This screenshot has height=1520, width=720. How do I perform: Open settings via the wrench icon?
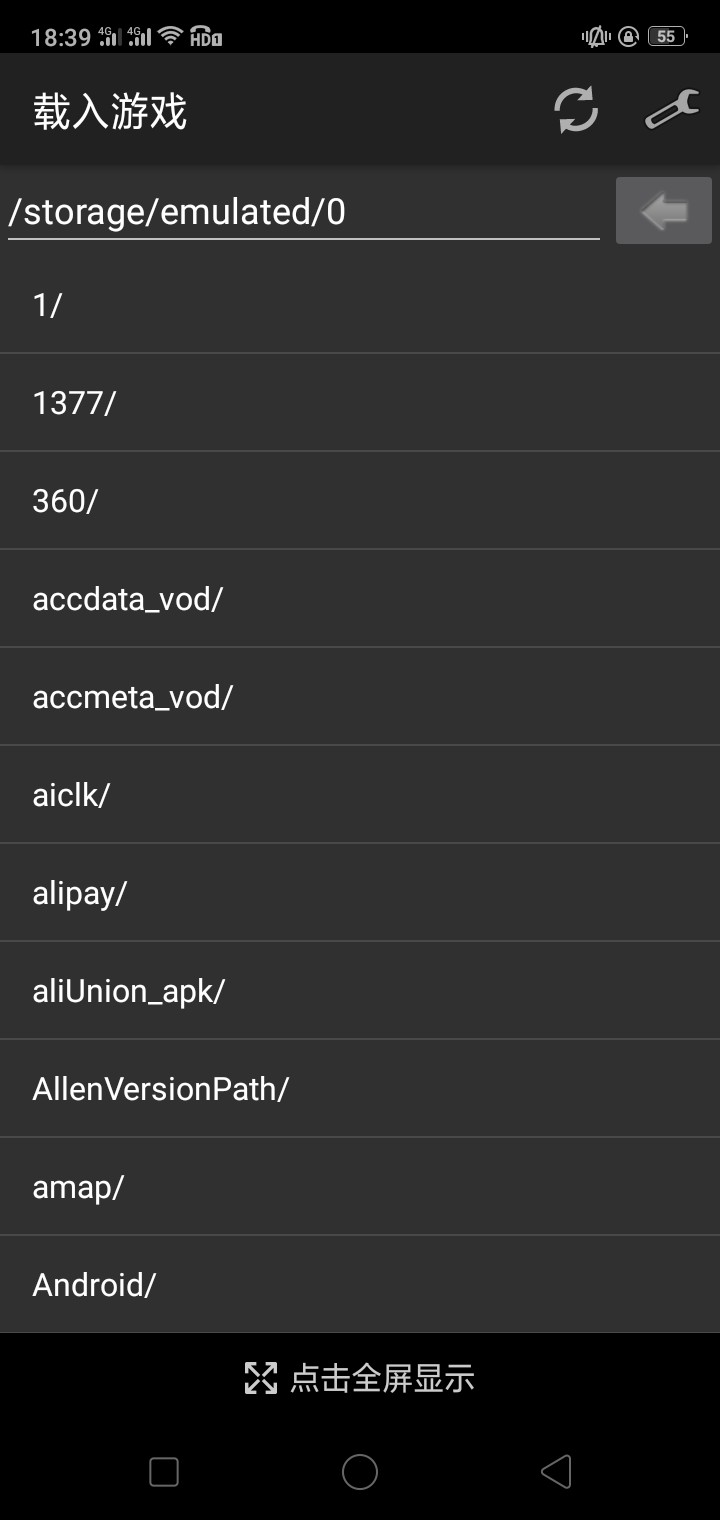pos(672,110)
